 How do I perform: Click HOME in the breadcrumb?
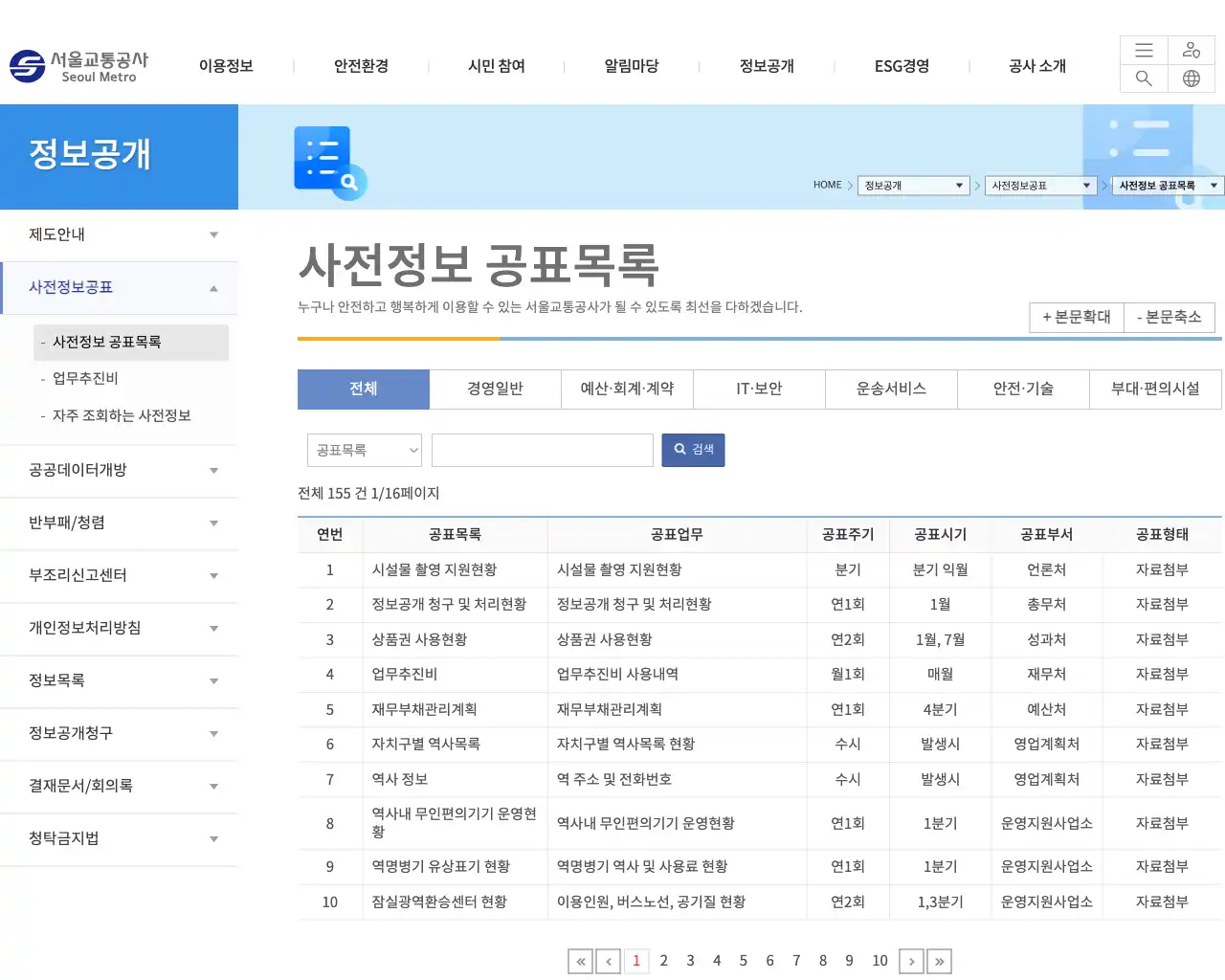click(828, 186)
